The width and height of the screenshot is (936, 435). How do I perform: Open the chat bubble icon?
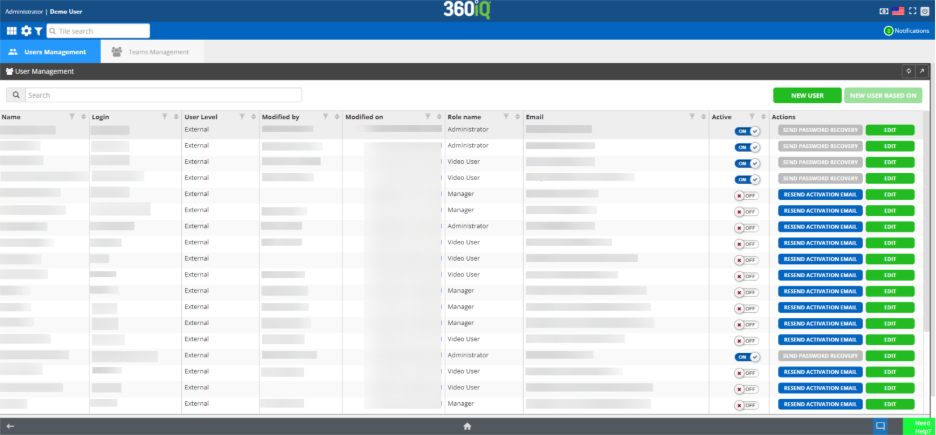coord(881,426)
